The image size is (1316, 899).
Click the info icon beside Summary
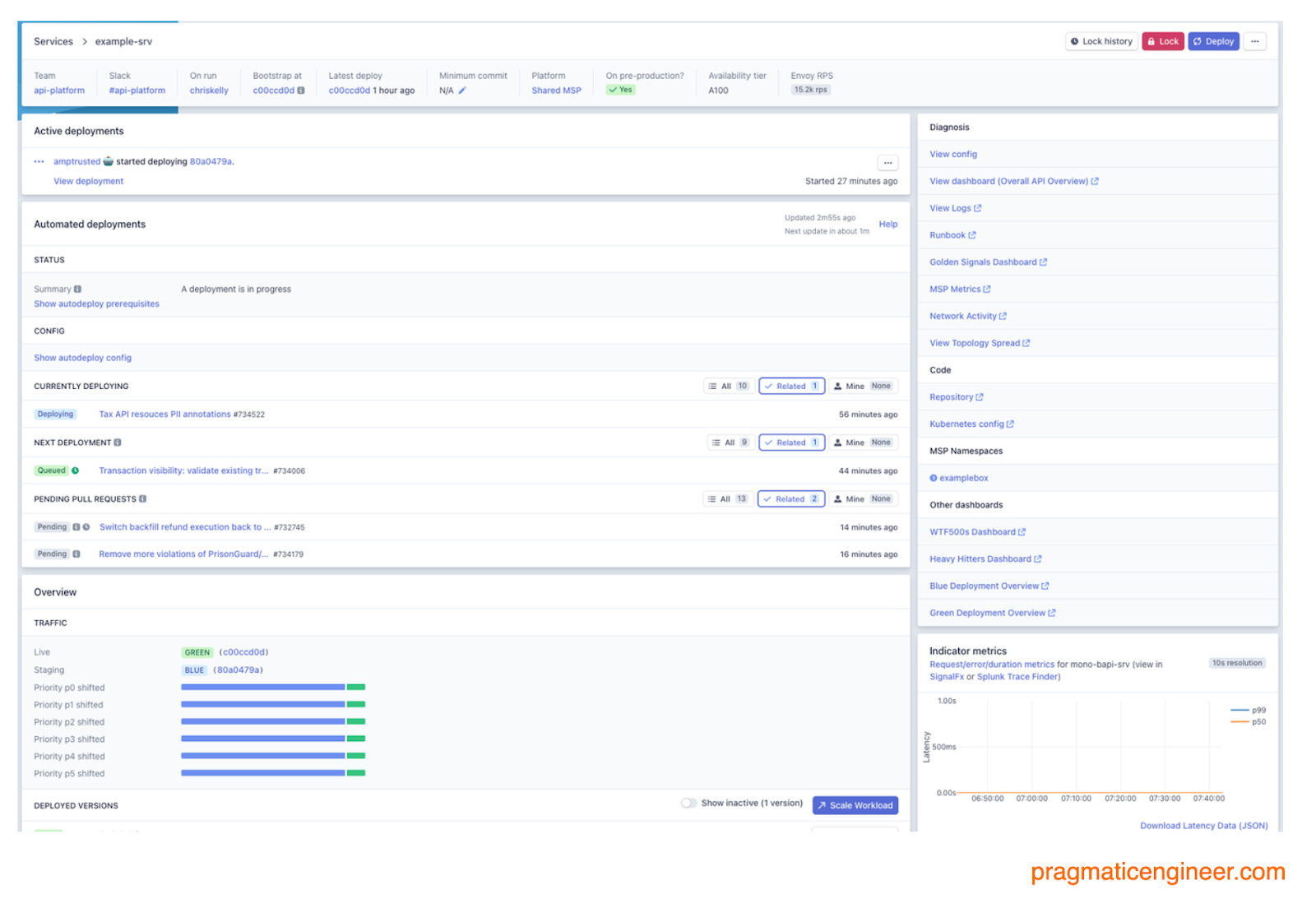(78, 289)
